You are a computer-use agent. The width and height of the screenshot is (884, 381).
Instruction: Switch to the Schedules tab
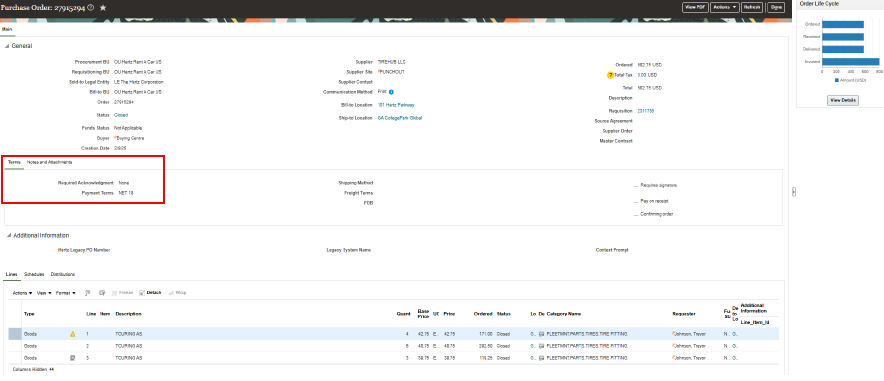[34, 274]
